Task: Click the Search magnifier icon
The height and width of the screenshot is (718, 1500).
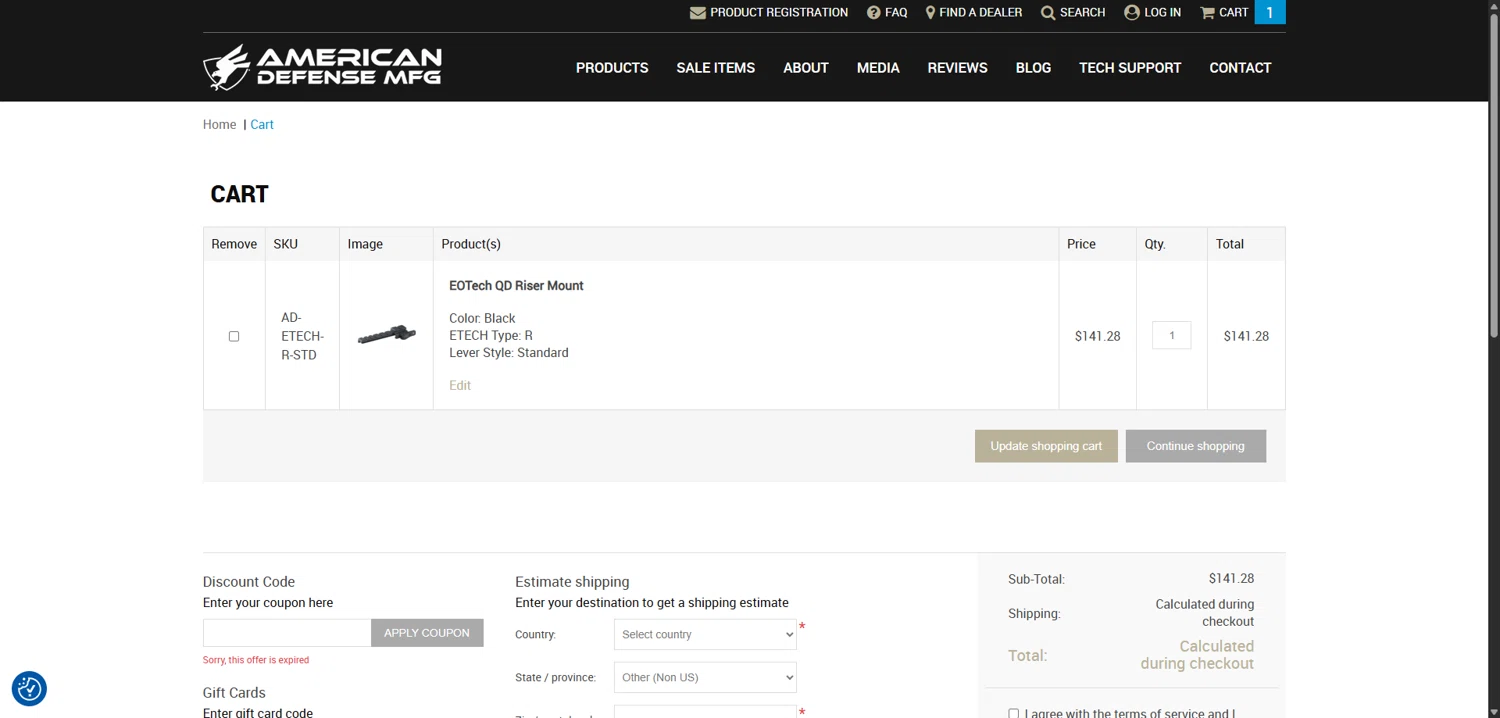Action: click(x=1048, y=13)
